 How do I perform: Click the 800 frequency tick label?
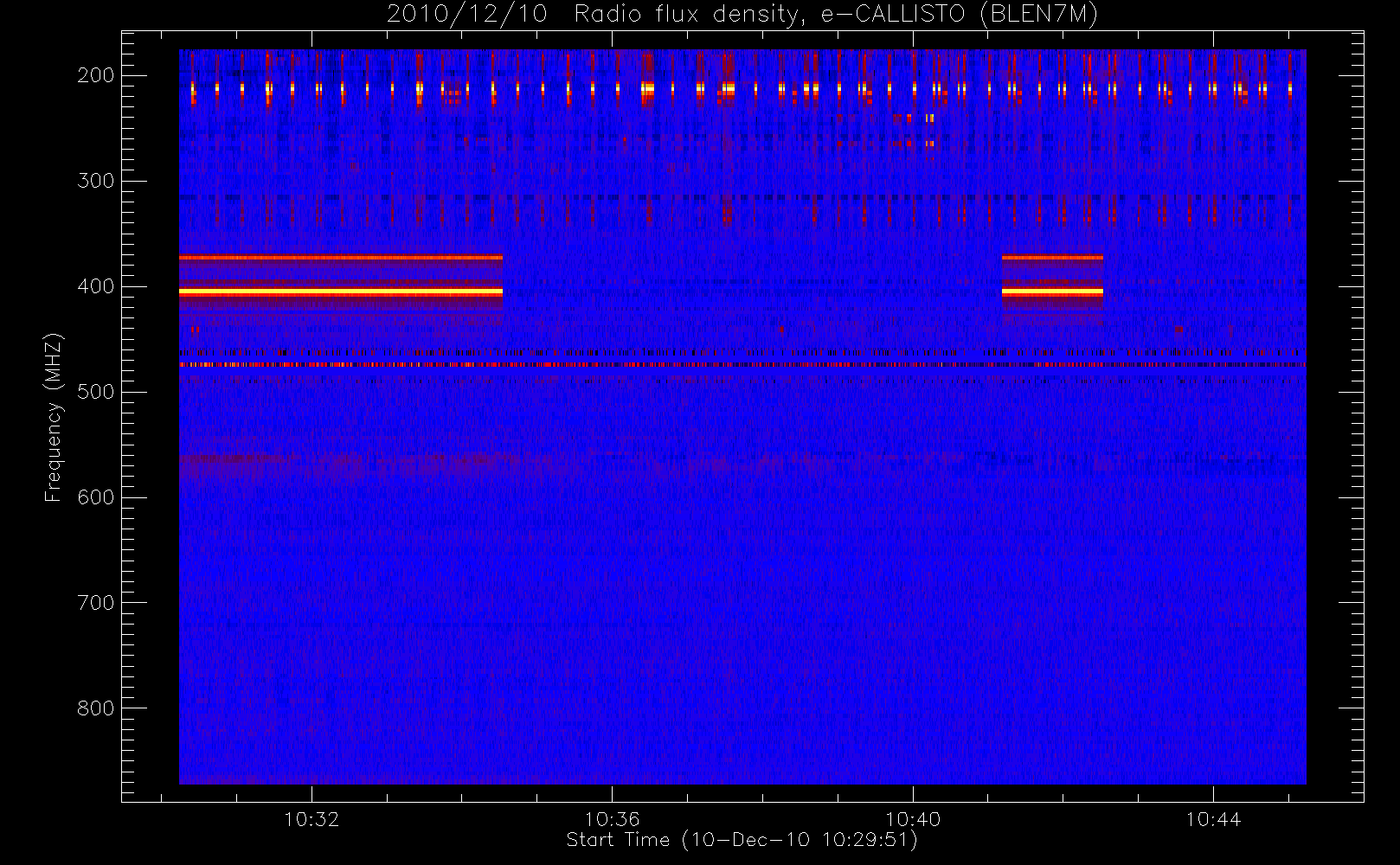pyautogui.click(x=96, y=708)
